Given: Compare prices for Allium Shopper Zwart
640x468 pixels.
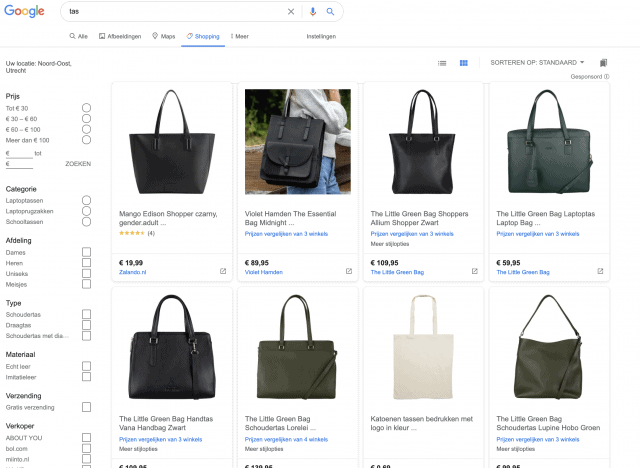Looking at the screenshot, I should (x=412, y=234).
